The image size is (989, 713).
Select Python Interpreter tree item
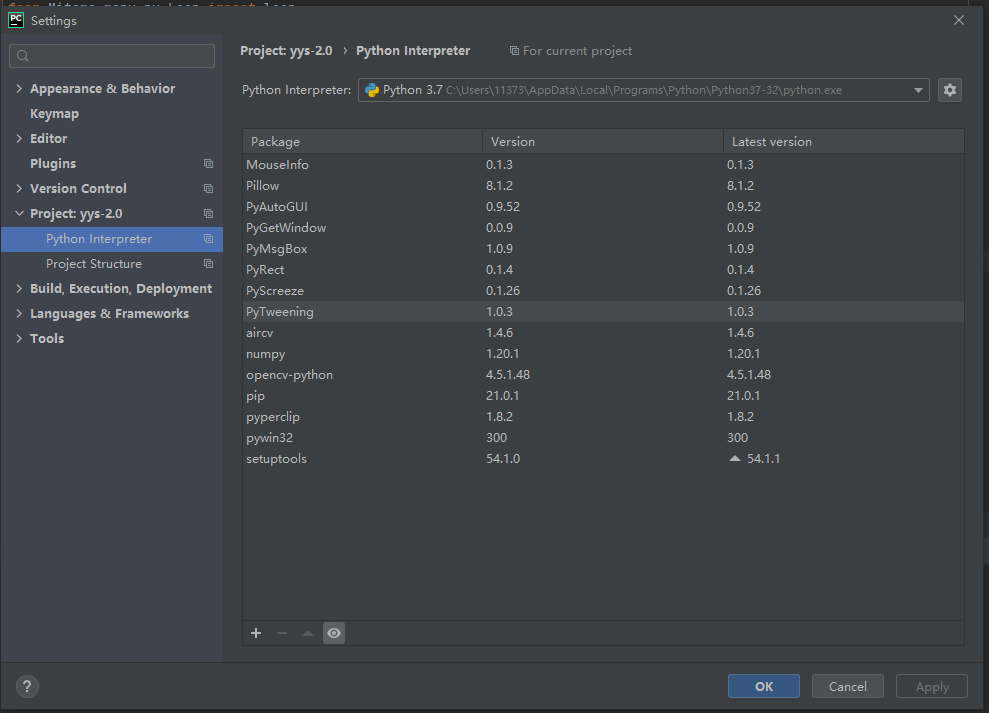click(99, 239)
